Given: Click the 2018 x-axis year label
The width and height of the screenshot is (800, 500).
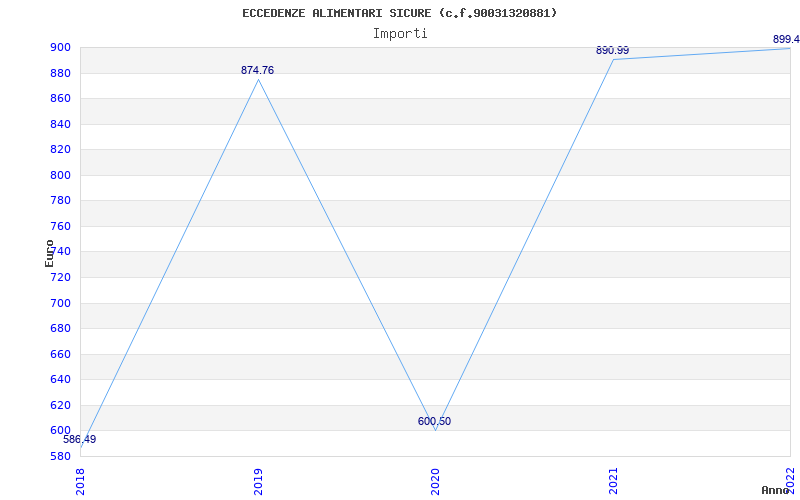Looking at the screenshot, I should click(80, 481).
